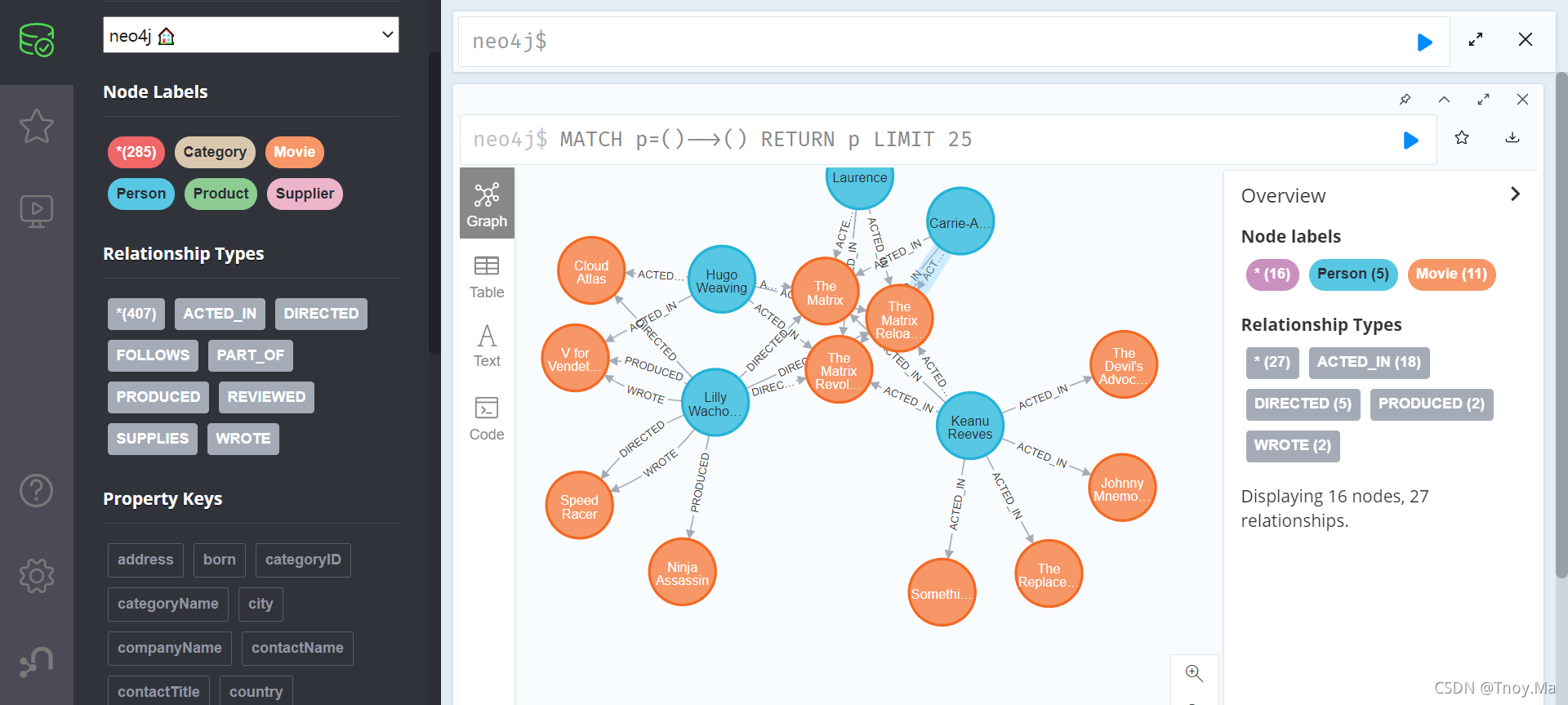This screenshot has width=1568, height=705.
Task: Open the Guides panel from the sidebar
Action: click(x=37, y=210)
